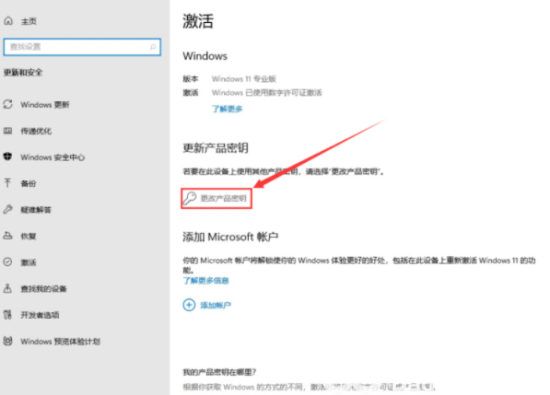
Task: Click the 开发者选项 icon
Action: pos(8,314)
